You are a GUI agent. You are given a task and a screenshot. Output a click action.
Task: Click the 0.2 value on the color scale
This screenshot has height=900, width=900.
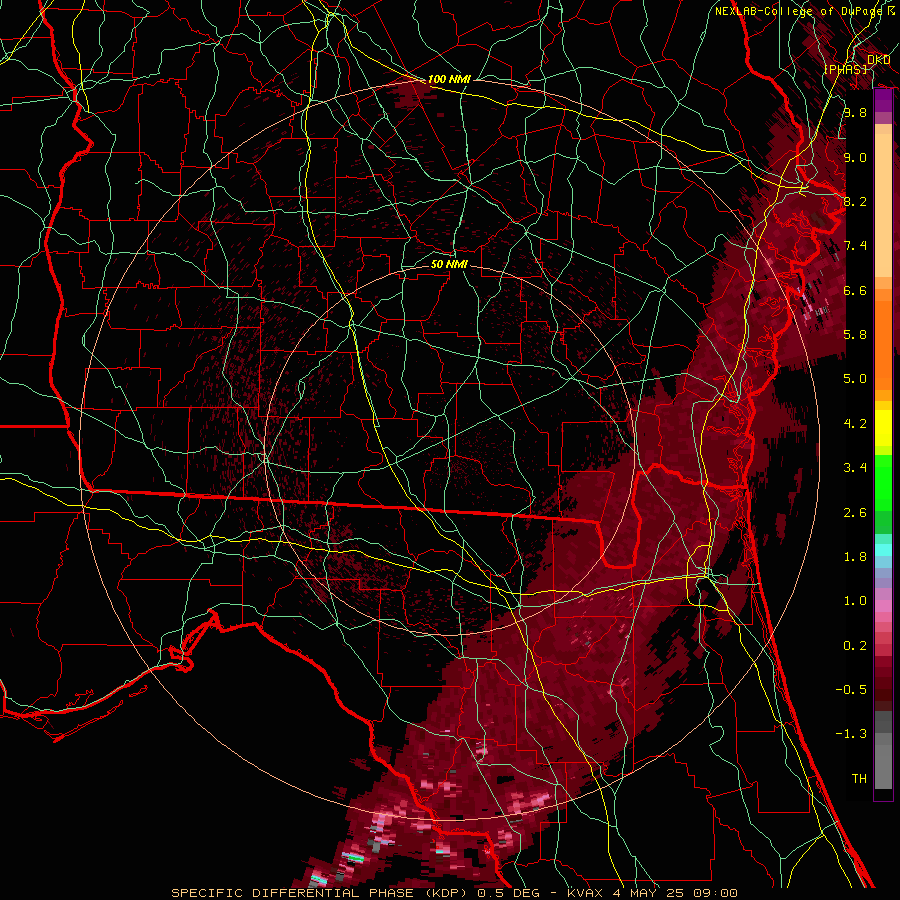(855, 646)
